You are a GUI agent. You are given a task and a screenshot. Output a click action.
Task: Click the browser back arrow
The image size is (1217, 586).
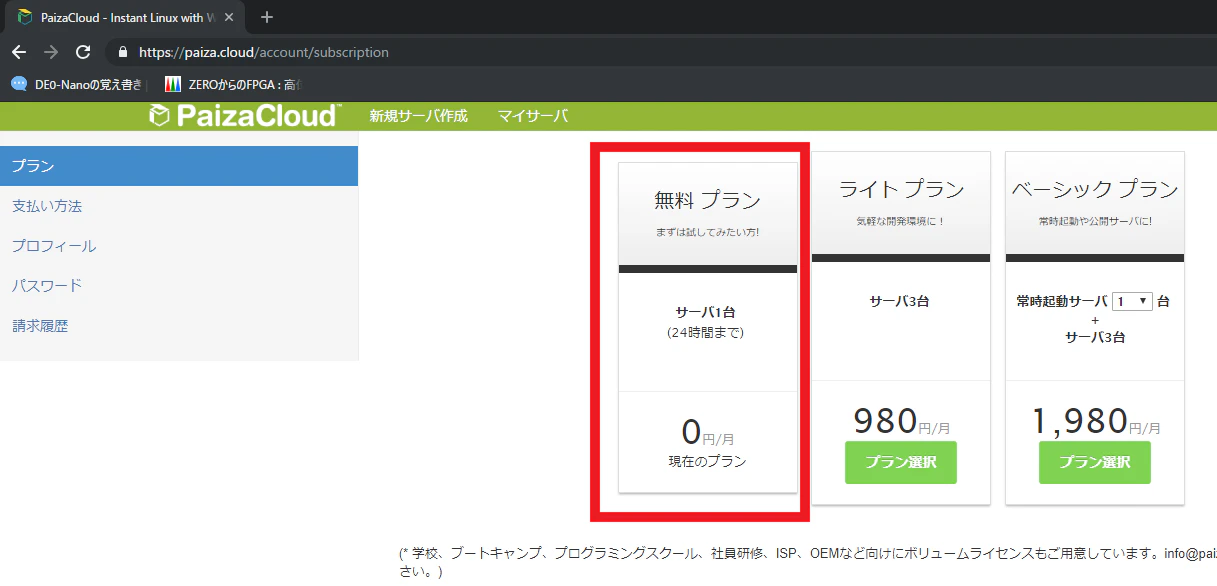pos(19,52)
